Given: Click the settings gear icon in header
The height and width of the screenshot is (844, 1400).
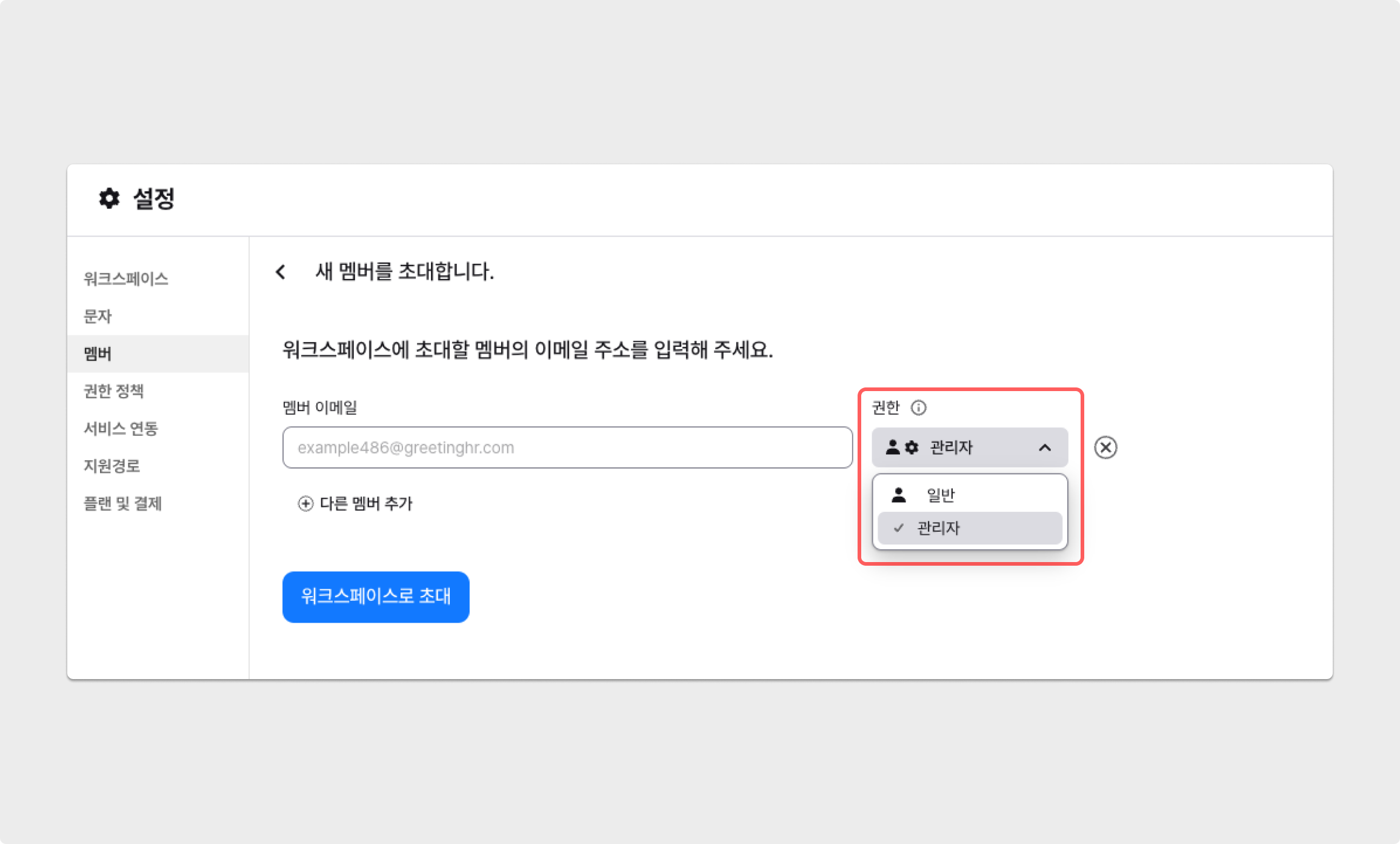Looking at the screenshot, I should 109,198.
